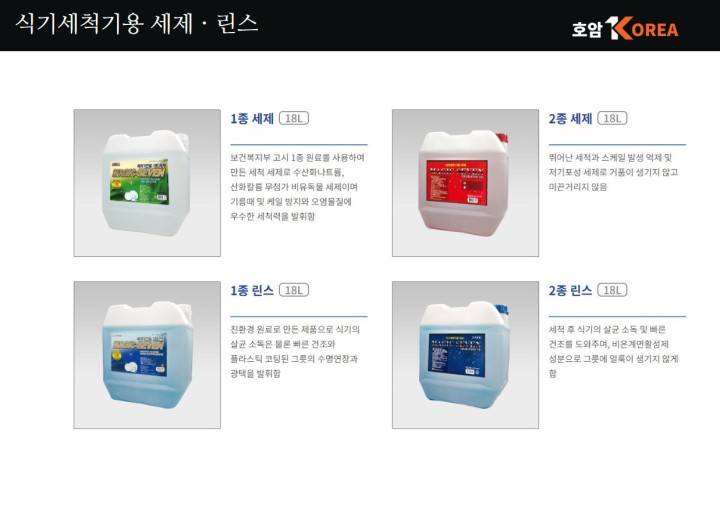Image resolution: width=720 pixels, height=517 pixels.
Task: Click the 2종 세제 description text
Action: tap(613, 172)
